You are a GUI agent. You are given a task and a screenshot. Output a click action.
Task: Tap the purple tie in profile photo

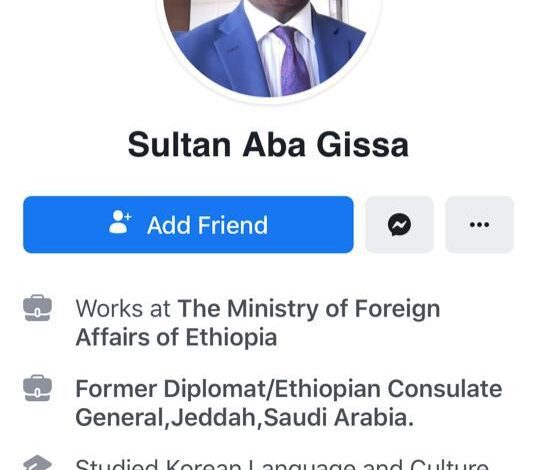[x=292, y=60]
